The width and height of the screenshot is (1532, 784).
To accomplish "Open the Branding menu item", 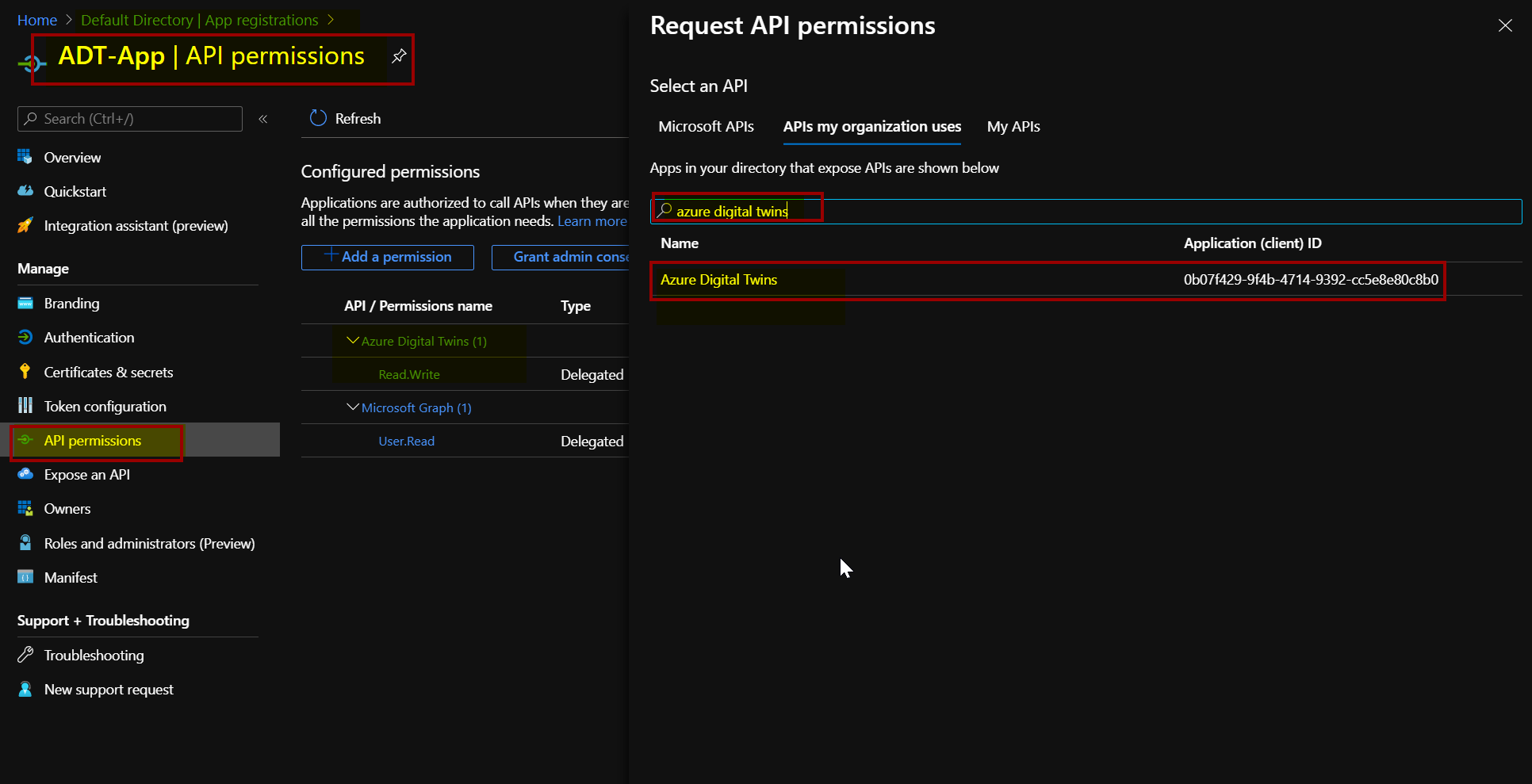I will pyautogui.click(x=71, y=303).
